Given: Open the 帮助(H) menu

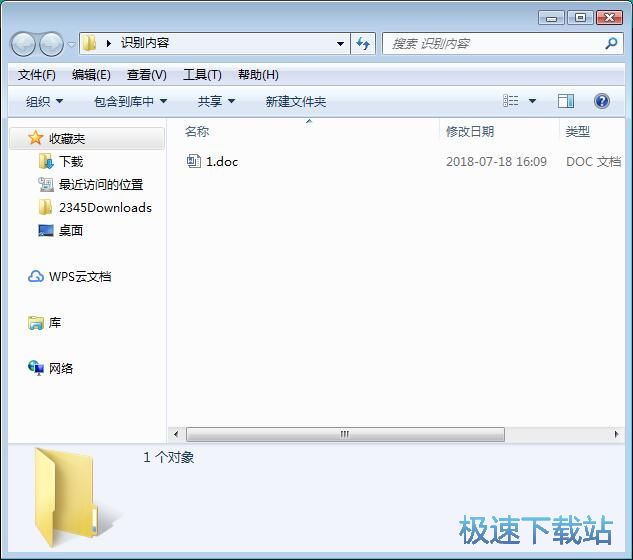Looking at the screenshot, I should pos(258,75).
